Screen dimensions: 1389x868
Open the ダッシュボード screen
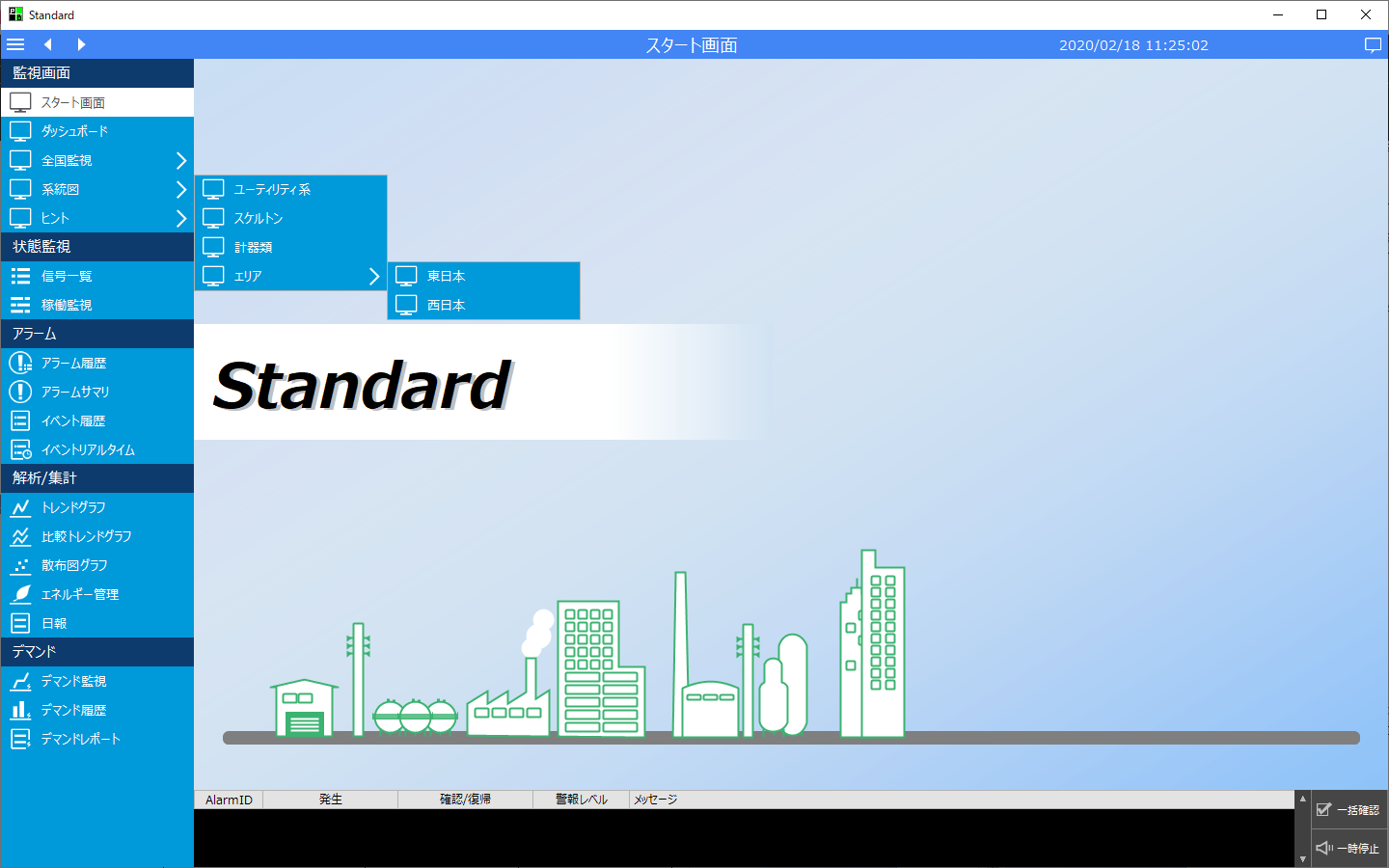tap(74, 131)
